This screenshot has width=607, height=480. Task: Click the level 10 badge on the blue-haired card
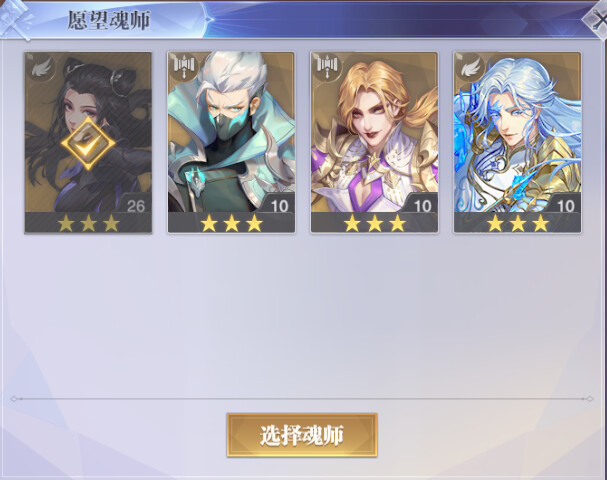click(x=565, y=206)
